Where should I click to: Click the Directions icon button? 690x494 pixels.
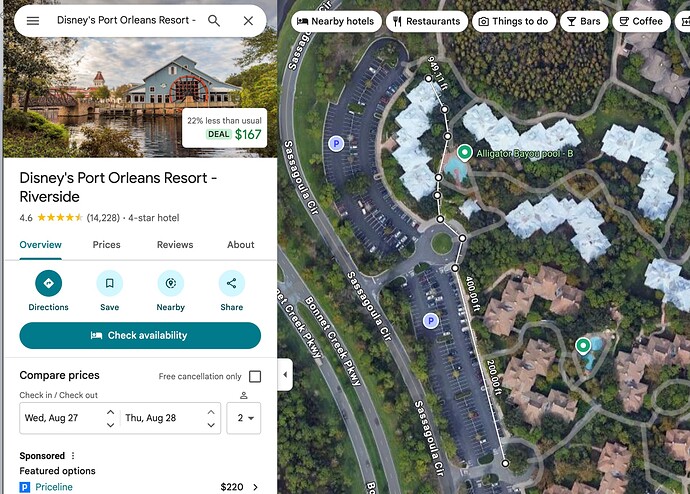[x=48, y=283]
